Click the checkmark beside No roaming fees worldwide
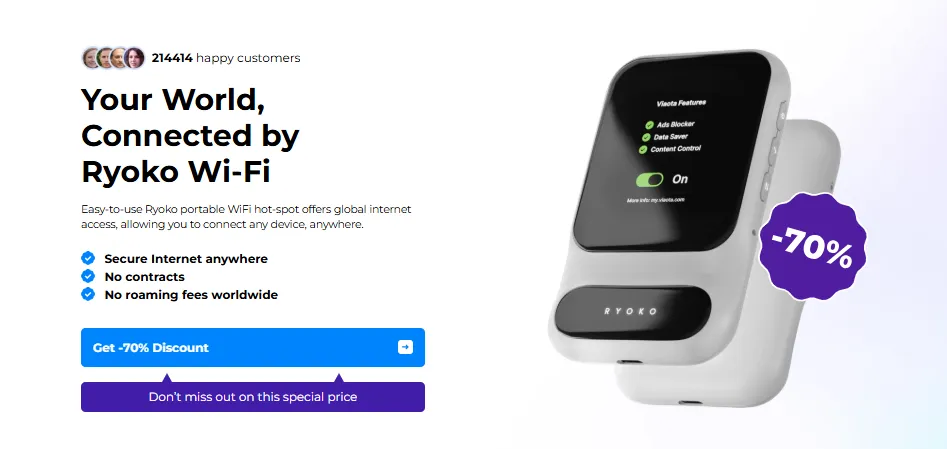This screenshot has height=449, width=947. click(x=88, y=295)
